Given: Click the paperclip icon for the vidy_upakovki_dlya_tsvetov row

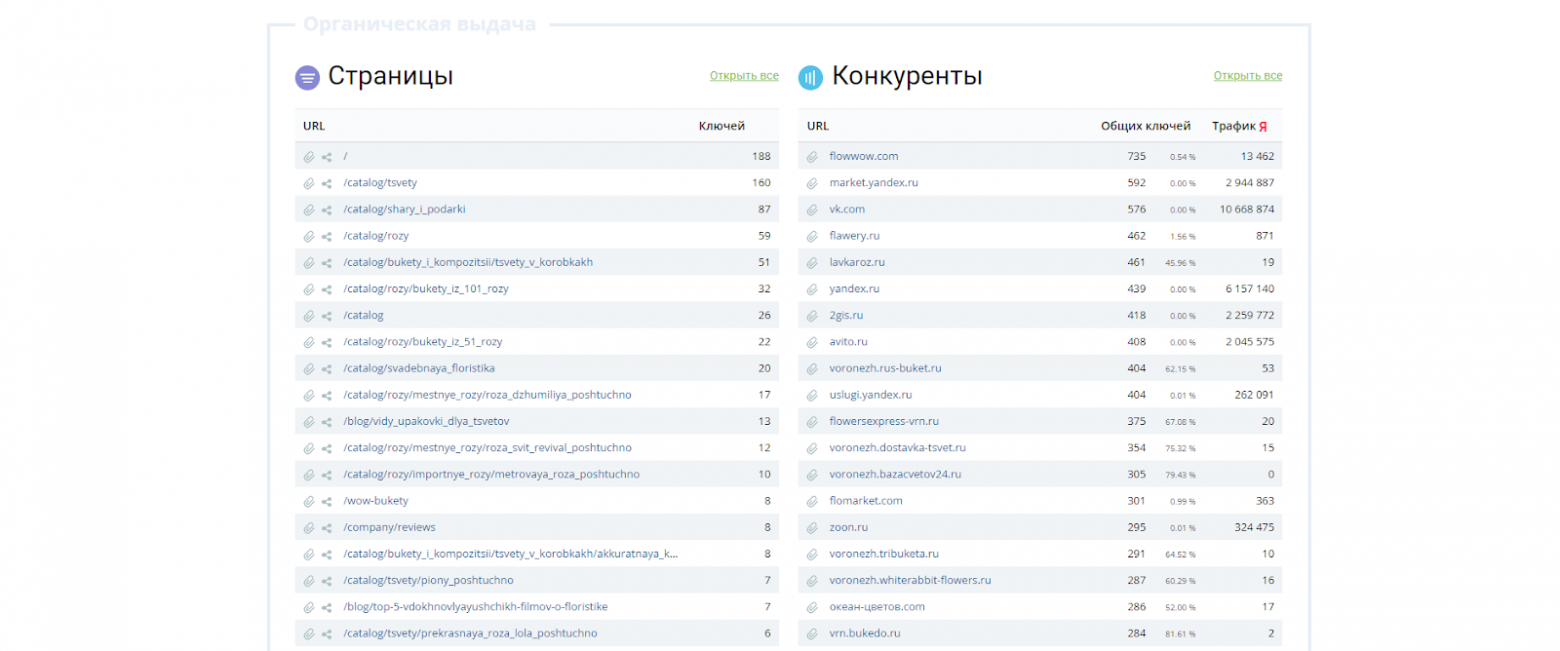Looking at the screenshot, I should pyautogui.click(x=309, y=422).
